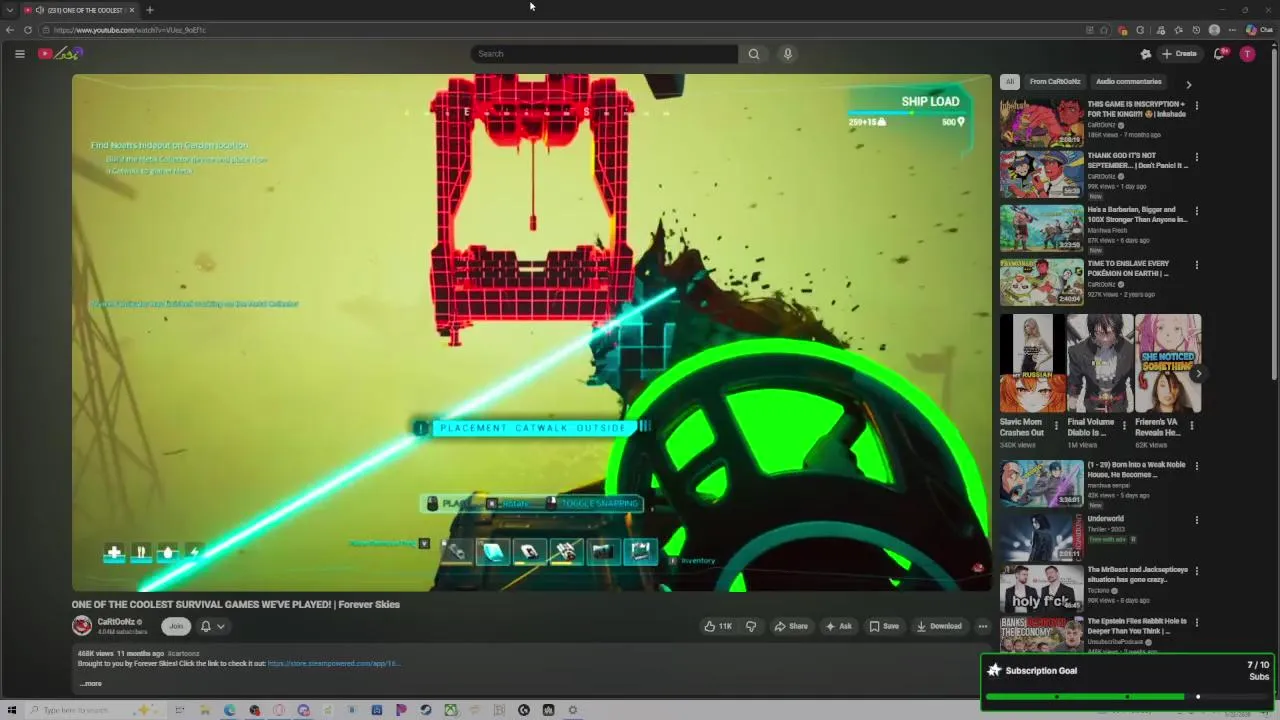Open Settings gear icon in the taskbar

pos(573,710)
